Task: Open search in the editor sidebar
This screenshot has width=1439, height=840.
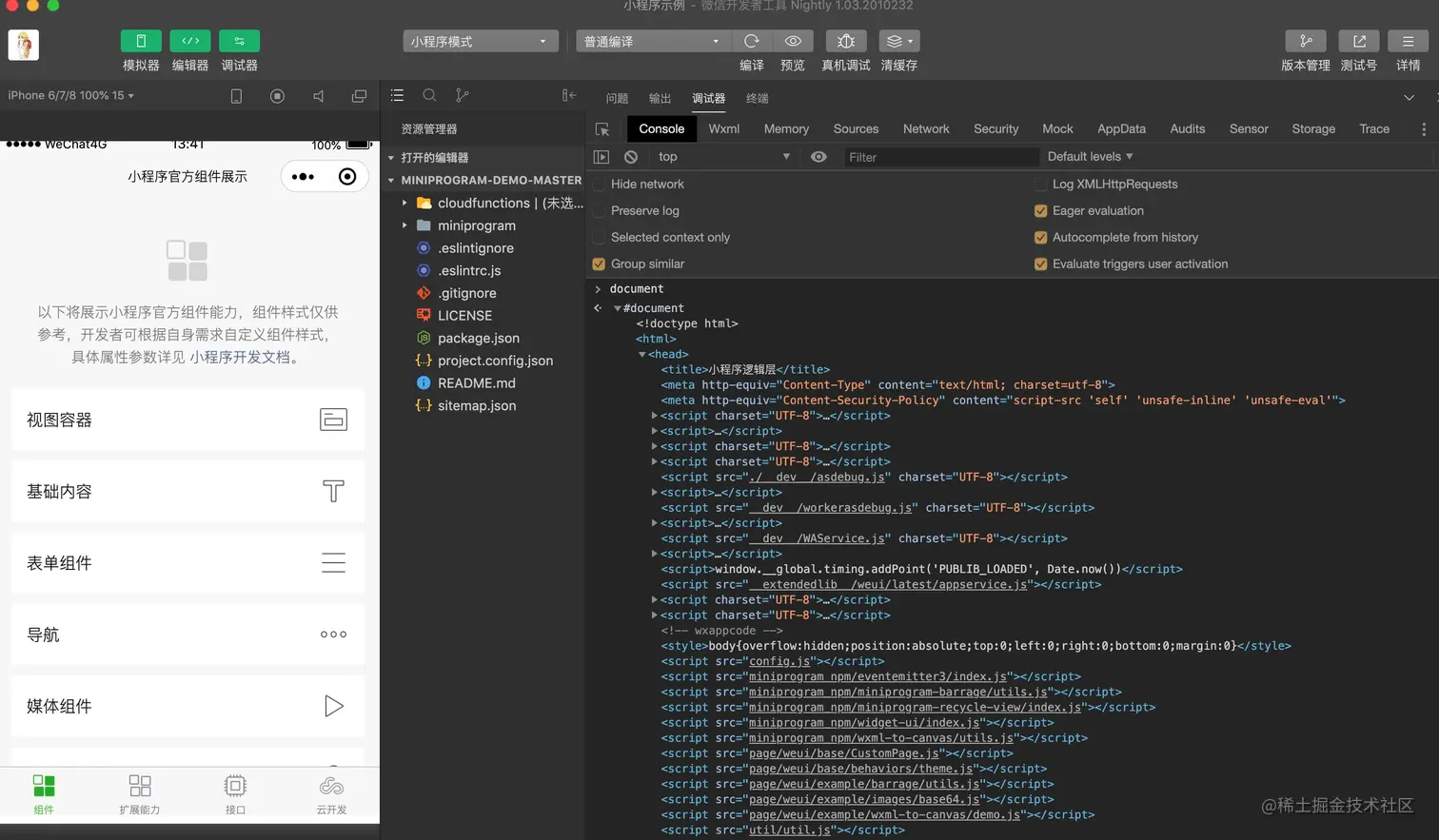Action: pyautogui.click(x=429, y=95)
